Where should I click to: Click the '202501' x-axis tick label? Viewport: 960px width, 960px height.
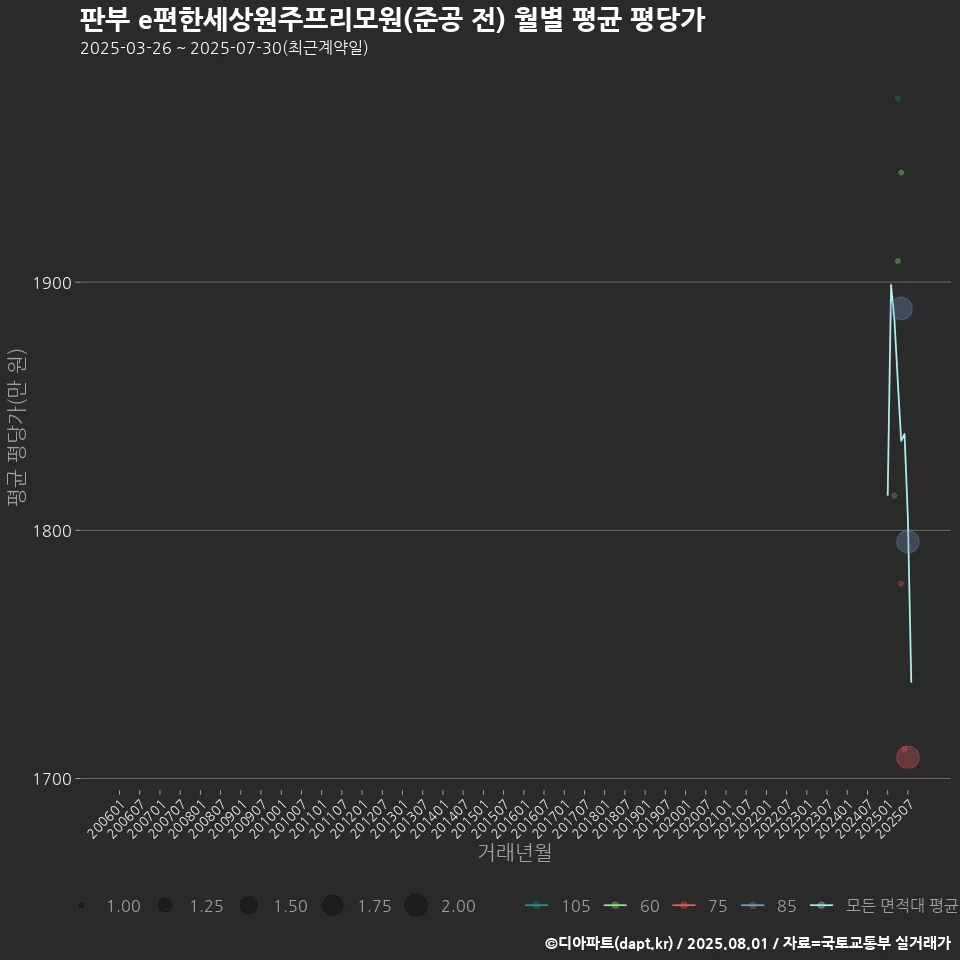point(874,819)
